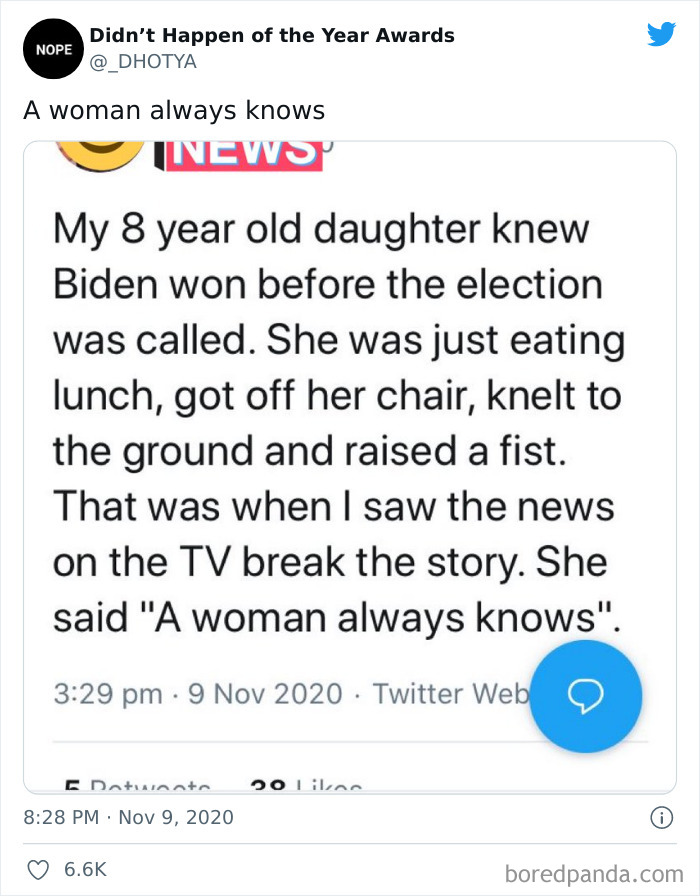700x896 pixels.
Task: Click the black NOPE profile avatar
Action: [x=50, y=48]
